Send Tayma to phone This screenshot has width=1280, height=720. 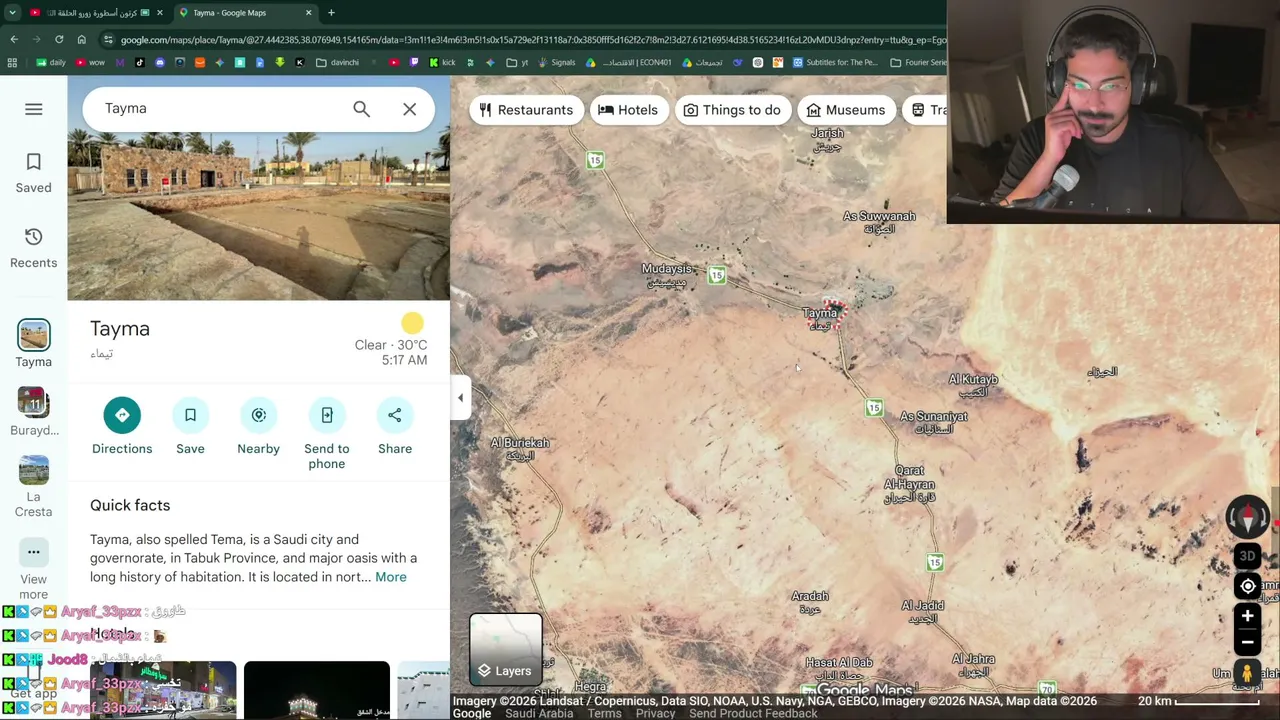point(327,434)
